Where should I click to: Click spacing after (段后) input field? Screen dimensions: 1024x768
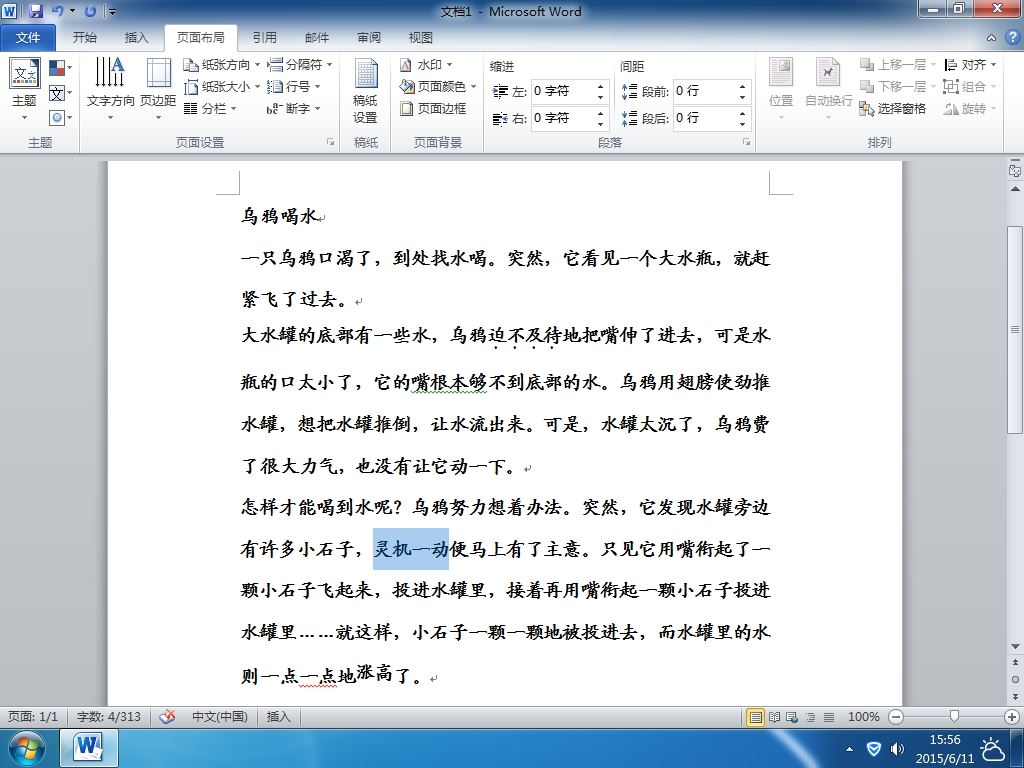[704, 118]
